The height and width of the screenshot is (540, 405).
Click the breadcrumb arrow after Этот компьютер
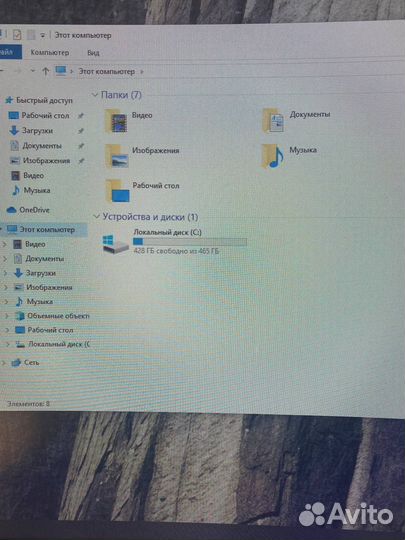[x=142, y=72]
